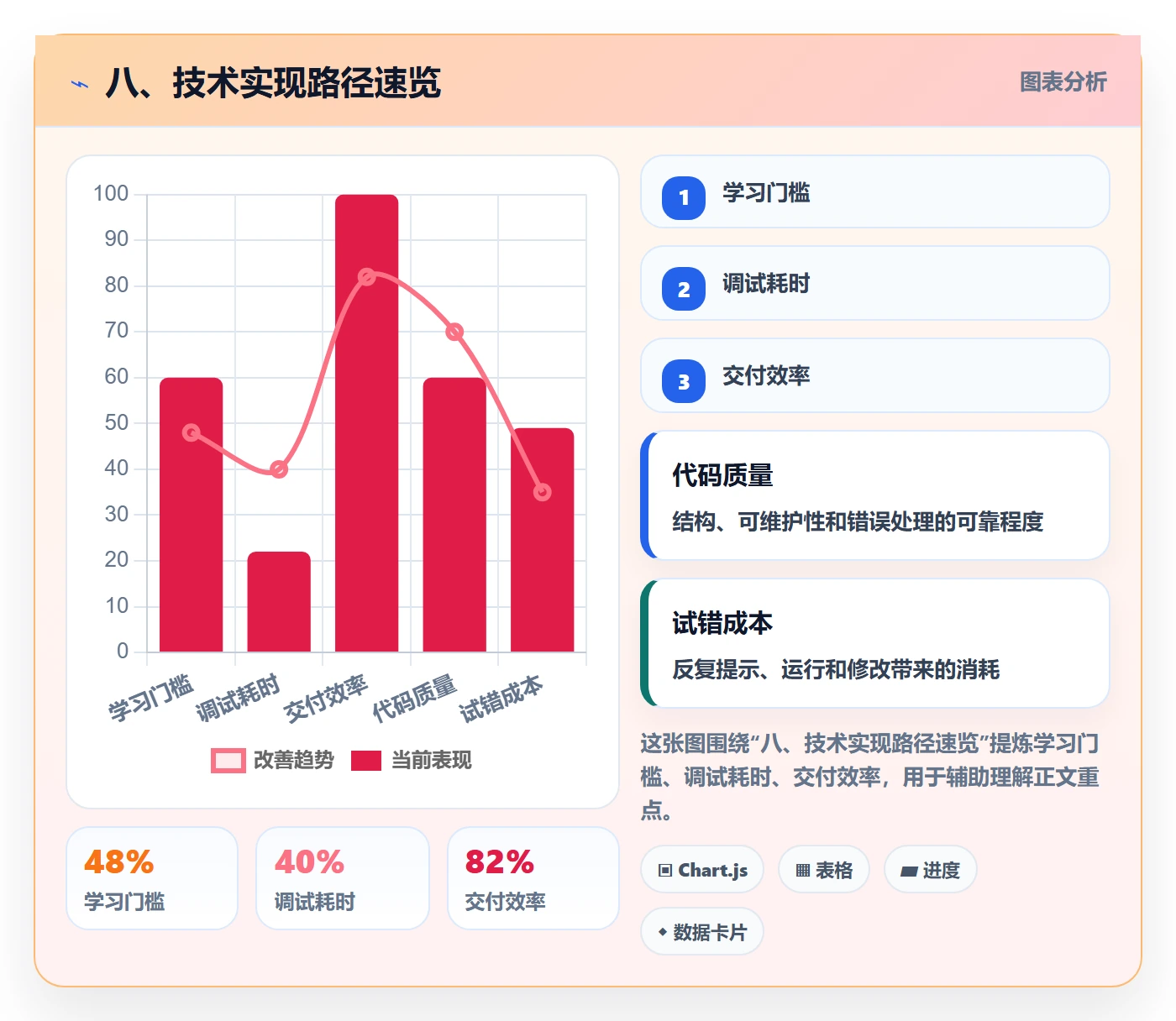
Task: Click the tallest red bar for 交付效率
Action: coord(367,423)
